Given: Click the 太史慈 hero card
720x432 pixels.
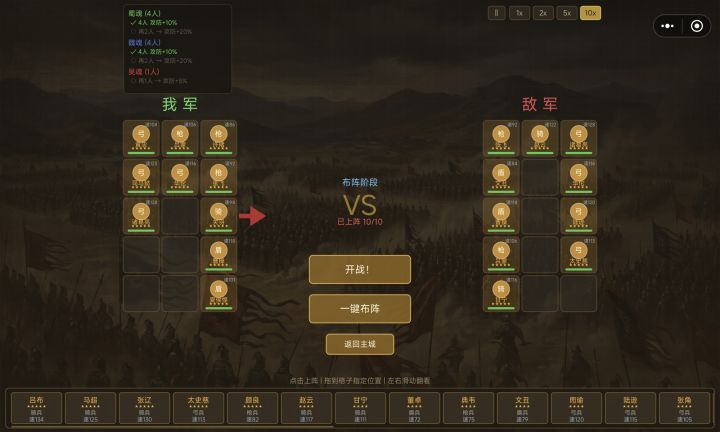Looking at the screenshot, I should [198, 408].
